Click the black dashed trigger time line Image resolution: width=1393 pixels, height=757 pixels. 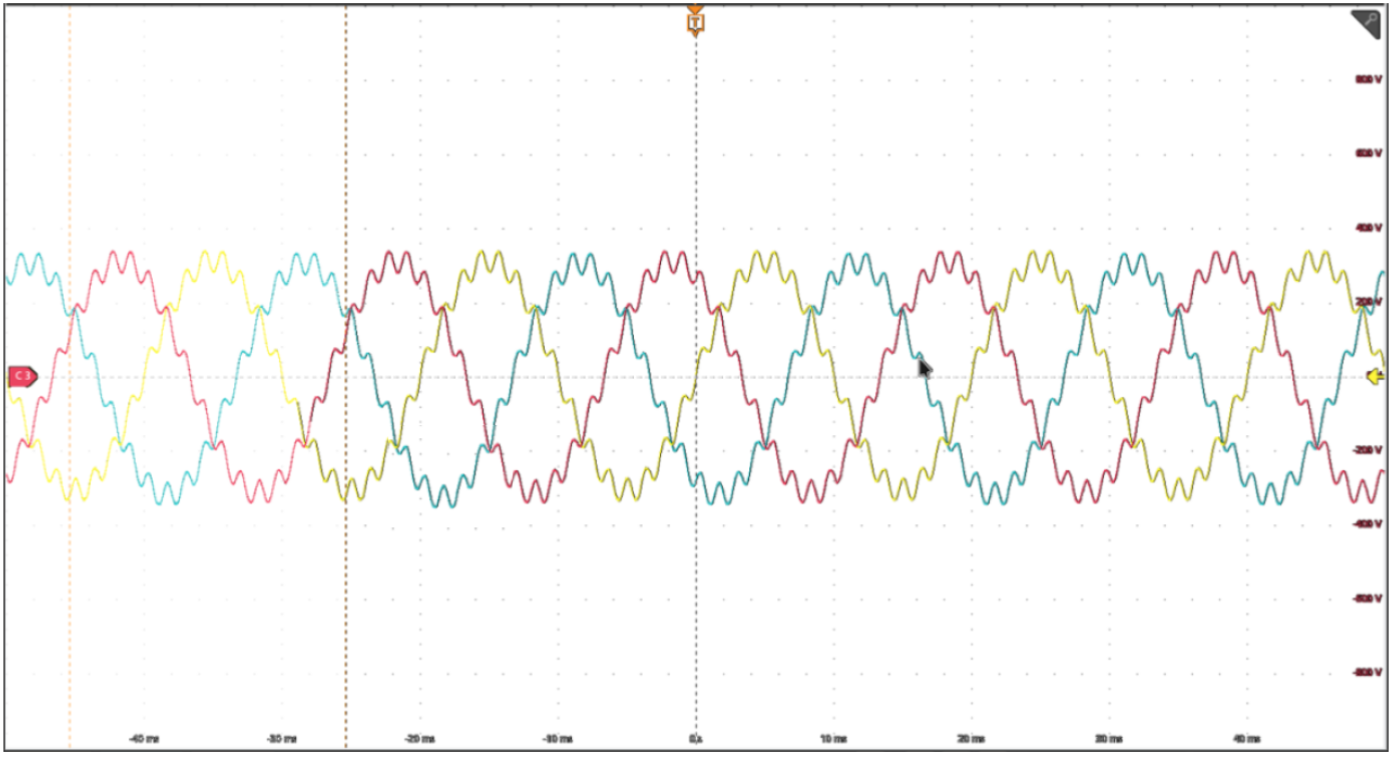pyautogui.click(x=696, y=600)
